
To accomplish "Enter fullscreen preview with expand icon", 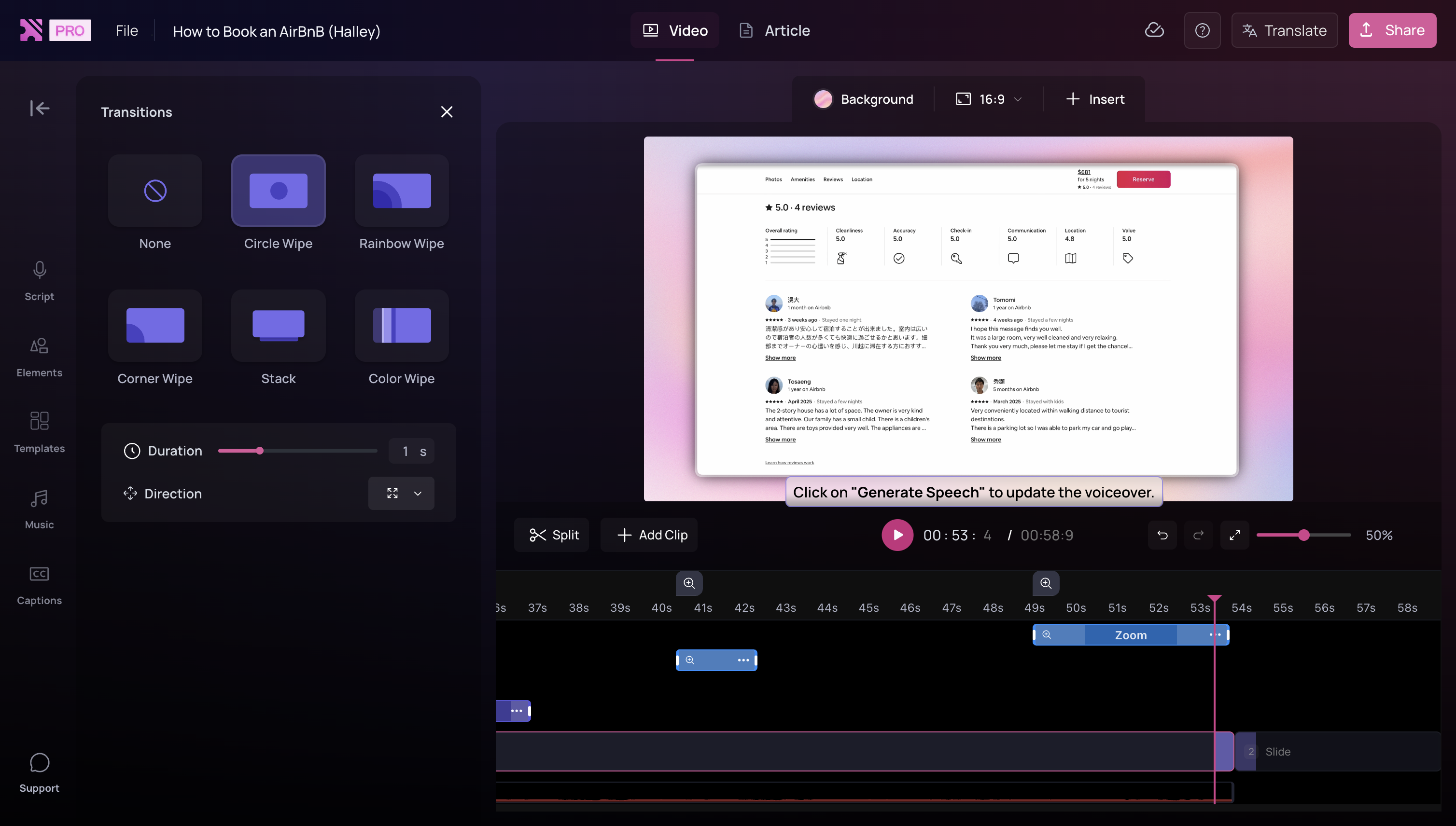I will 1234,535.
